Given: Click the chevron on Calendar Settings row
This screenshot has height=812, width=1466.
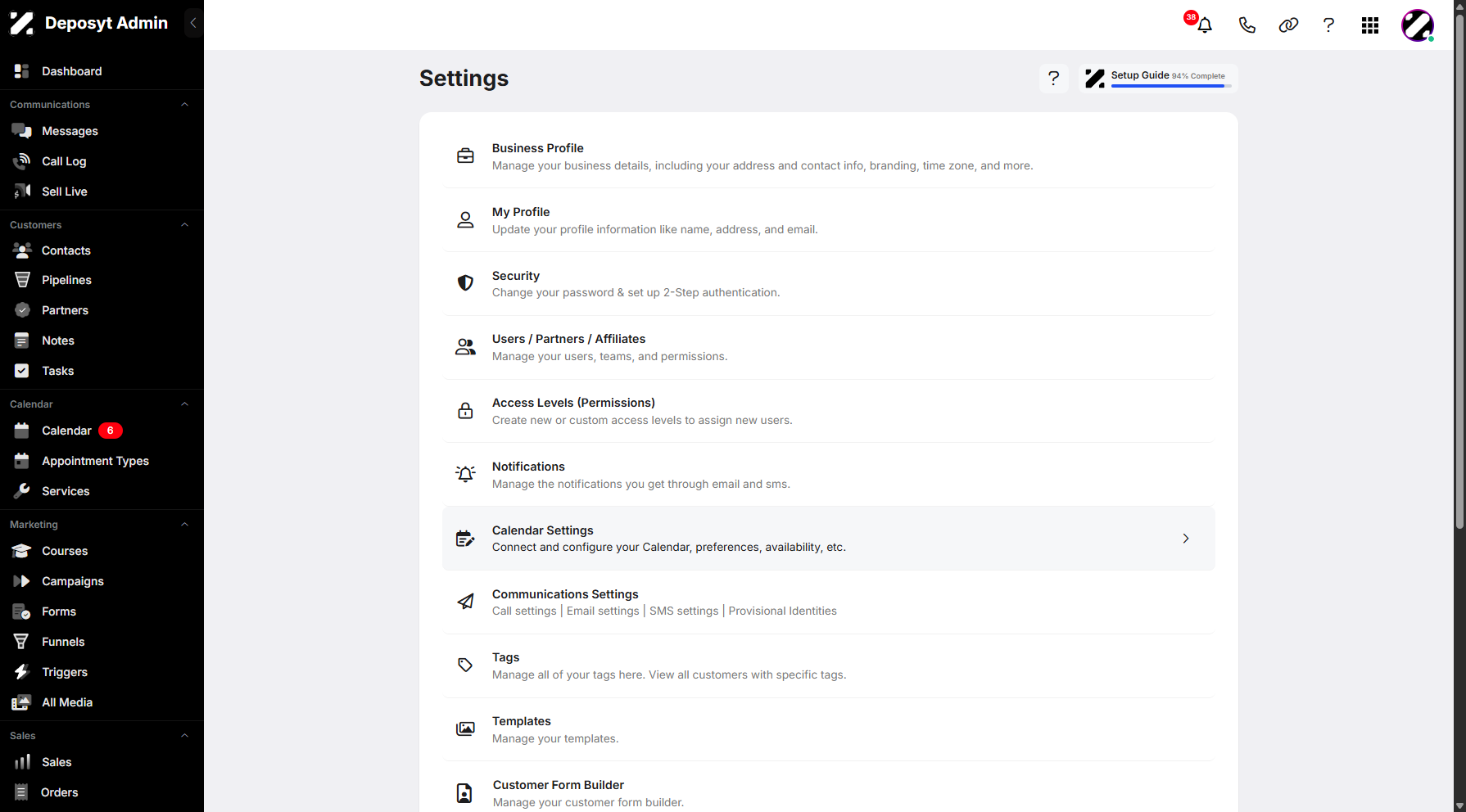Looking at the screenshot, I should [x=1186, y=538].
